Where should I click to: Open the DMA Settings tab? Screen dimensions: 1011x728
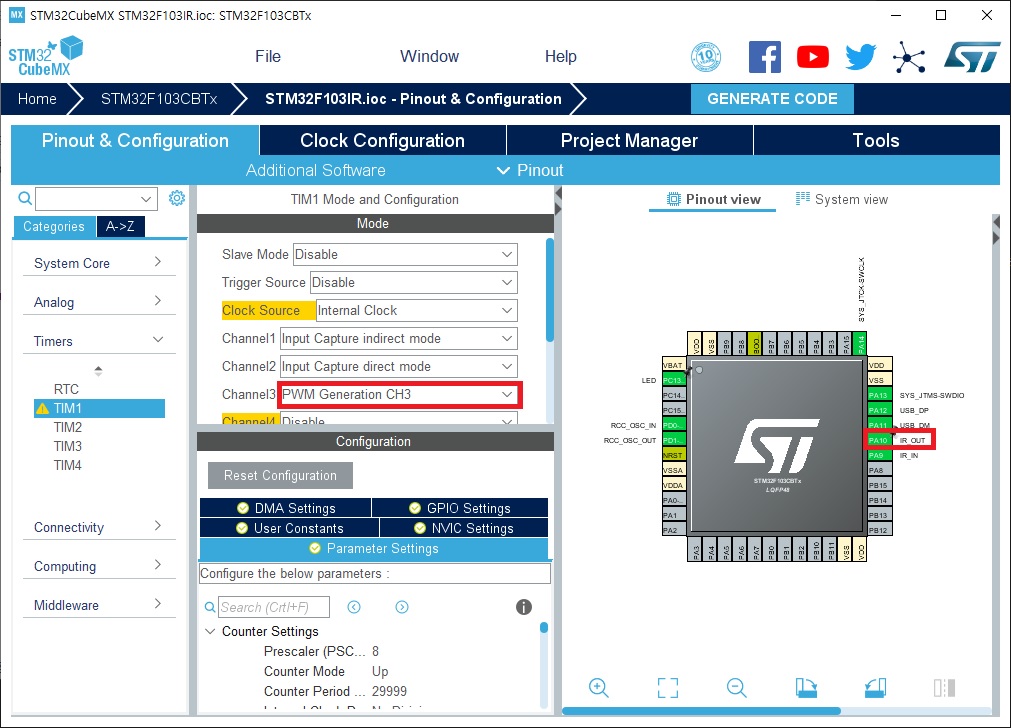(286, 508)
